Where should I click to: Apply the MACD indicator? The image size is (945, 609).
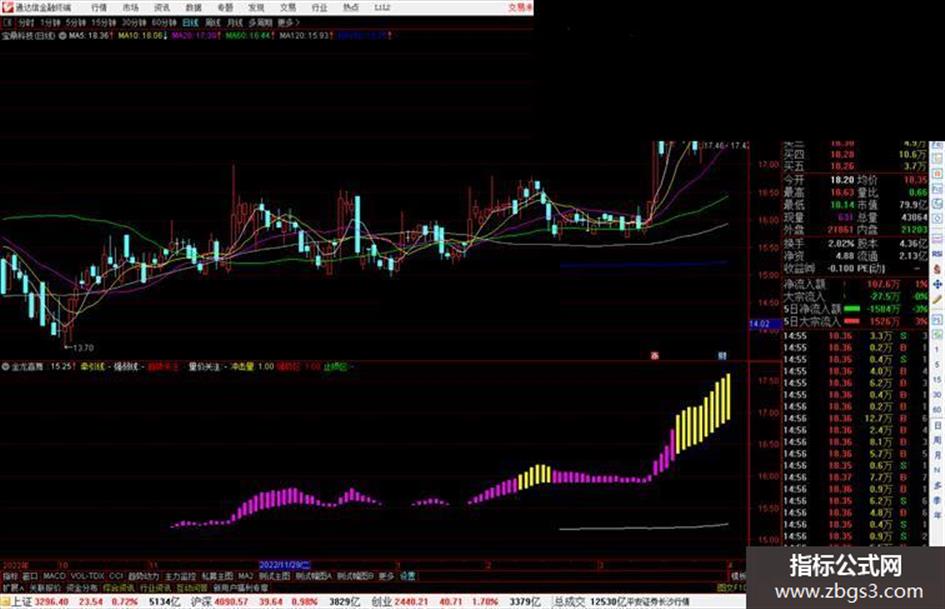click(54, 576)
